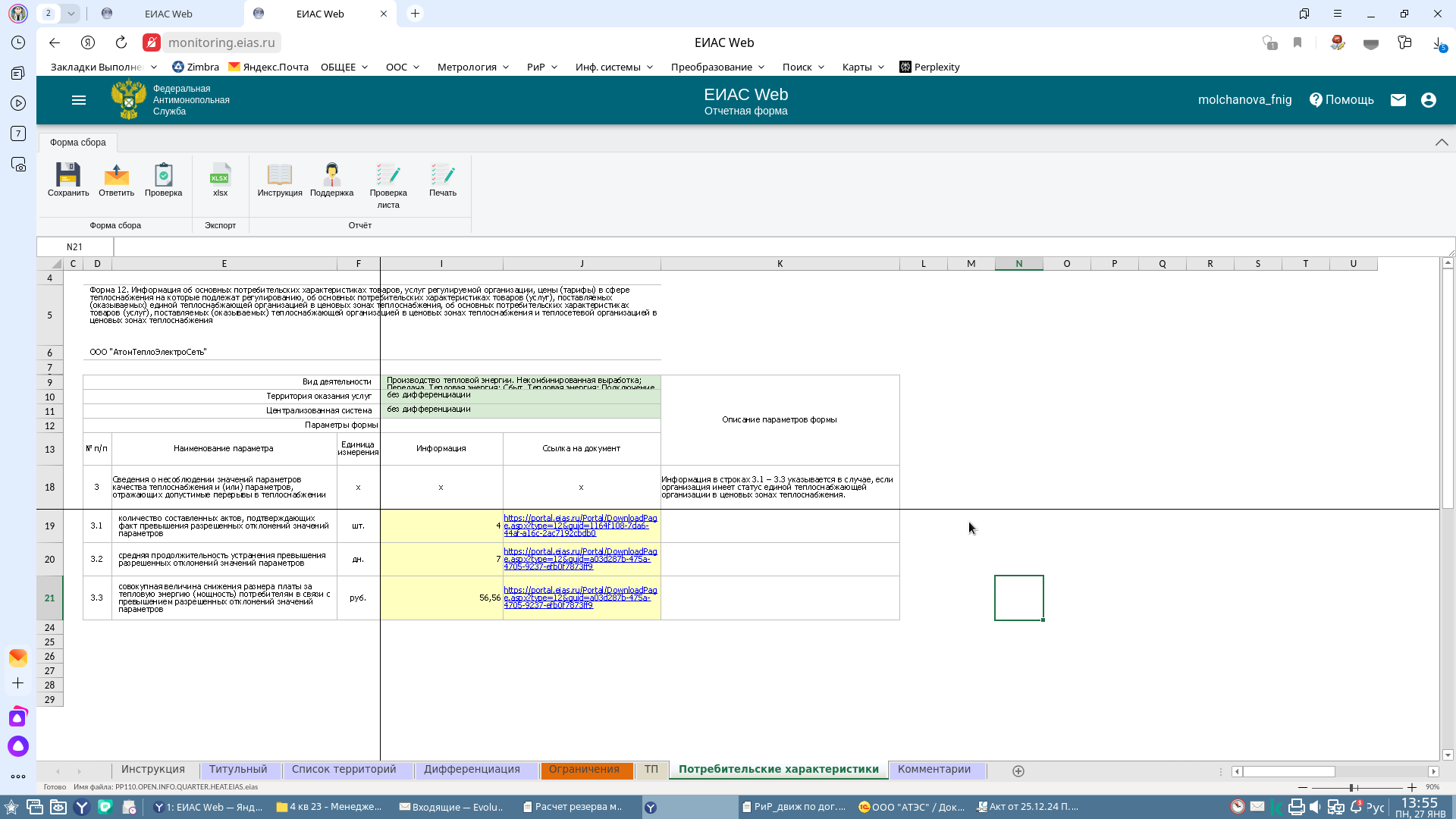
Task: Expand Преобразование bookmarks folder
Action: 718,67
